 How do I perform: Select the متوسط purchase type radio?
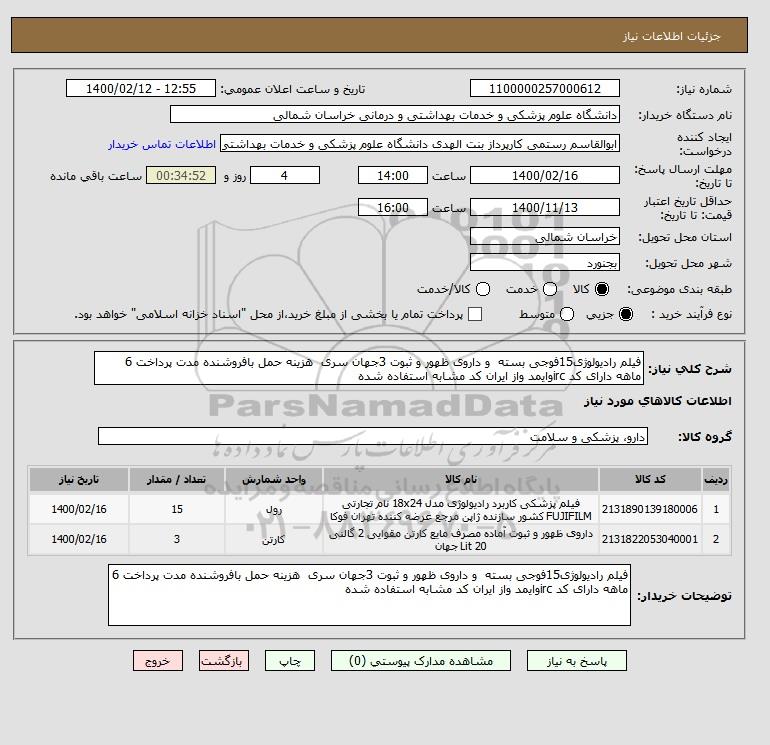point(567,314)
